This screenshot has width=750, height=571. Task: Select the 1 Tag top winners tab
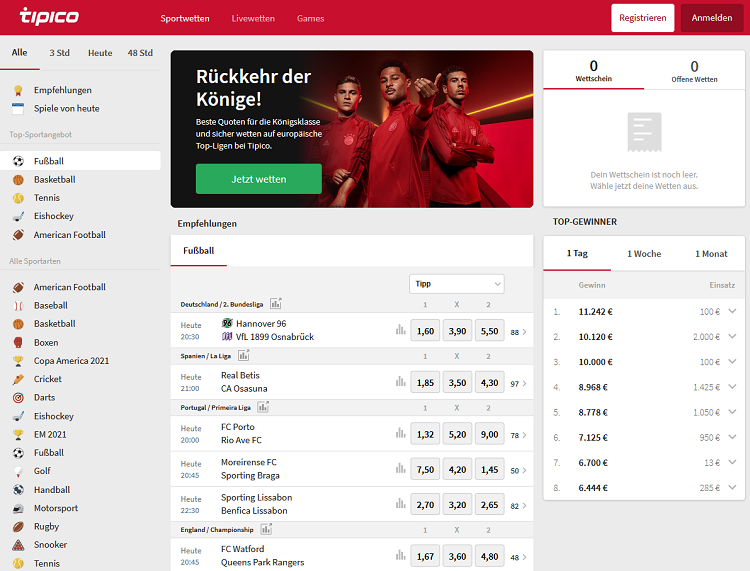click(x=577, y=253)
